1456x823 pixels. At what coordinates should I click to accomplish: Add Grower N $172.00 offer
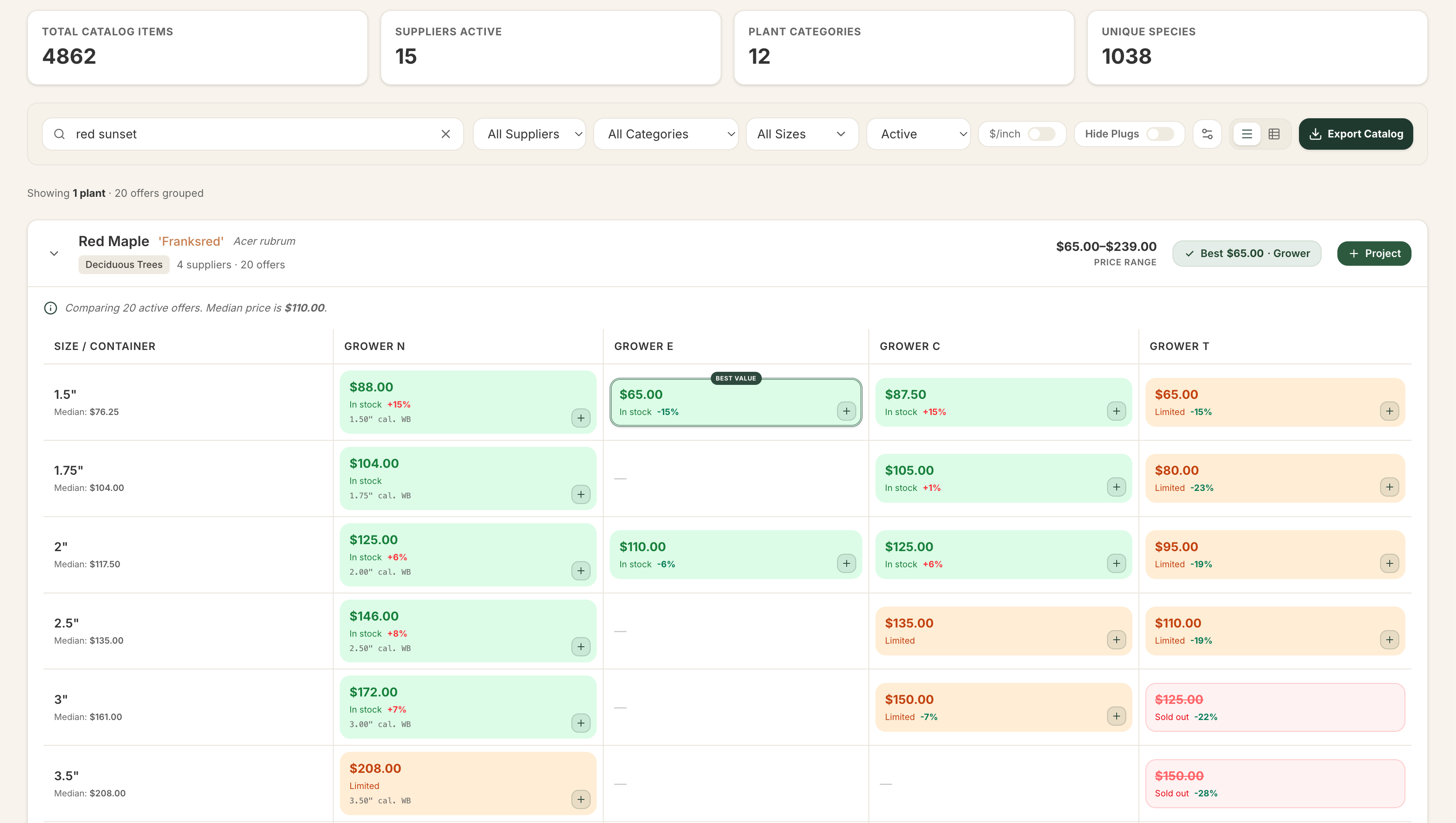tap(581, 723)
